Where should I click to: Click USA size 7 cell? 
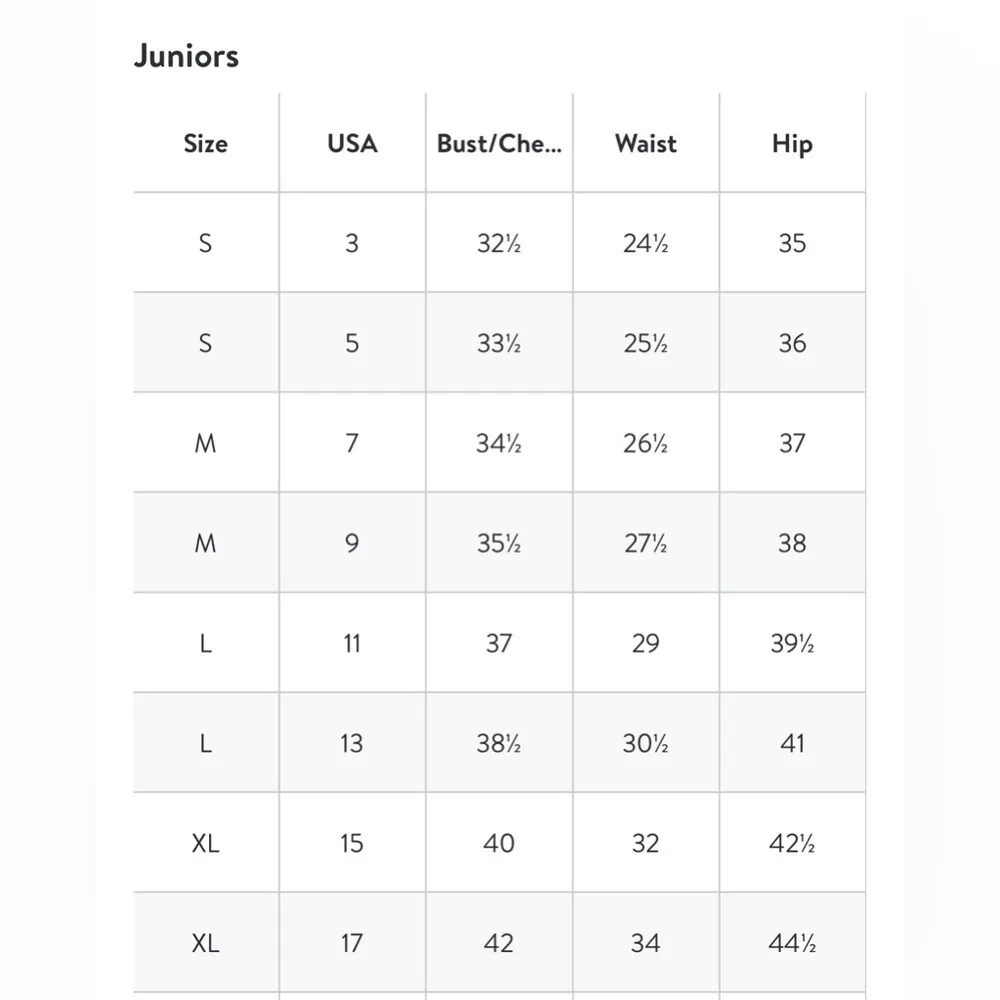pyautogui.click(x=352, y=443)
